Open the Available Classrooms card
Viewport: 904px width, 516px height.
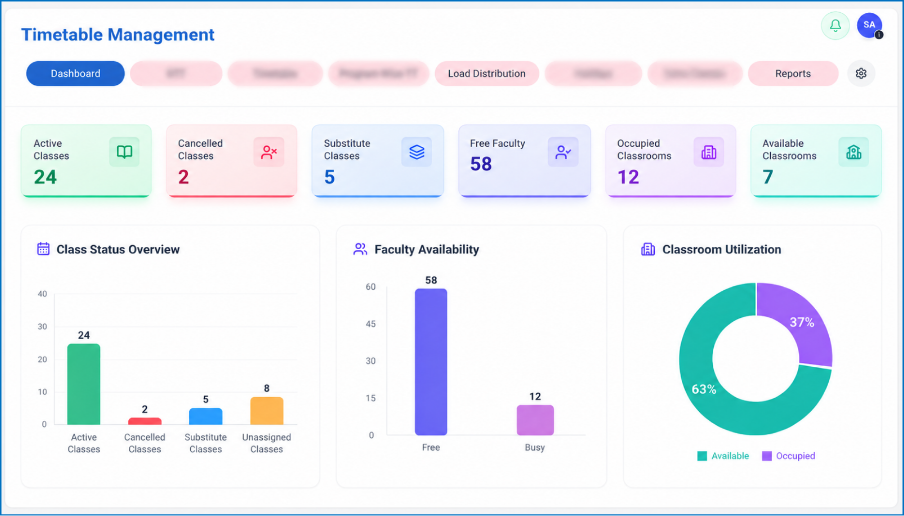(x=816, y=161)
